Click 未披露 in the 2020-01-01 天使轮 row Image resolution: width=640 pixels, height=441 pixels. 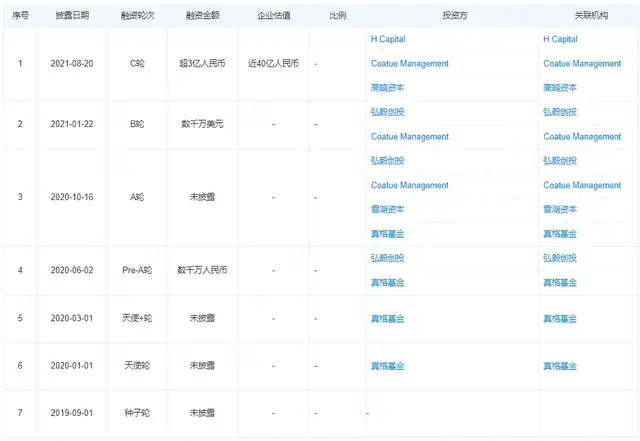[x=202, y=365]
